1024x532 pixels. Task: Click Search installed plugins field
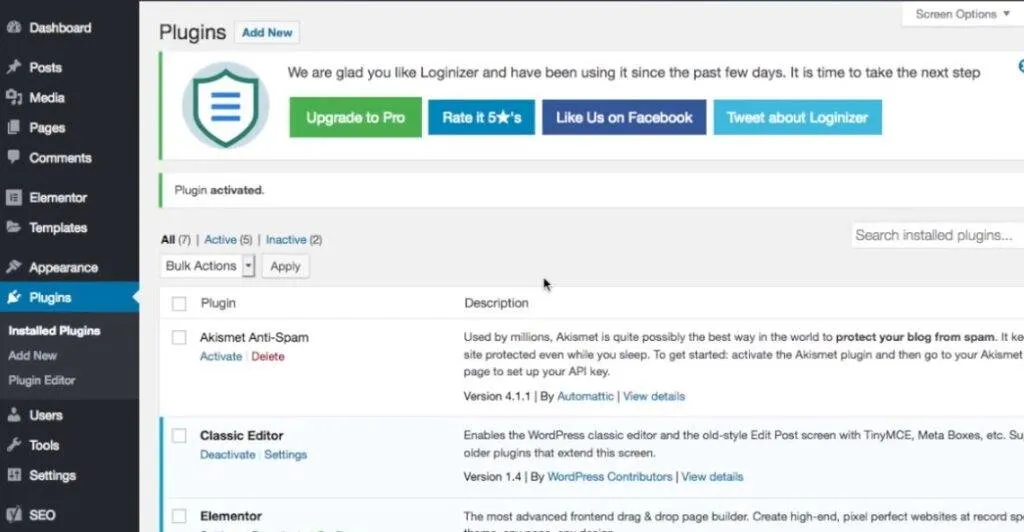[x=938, y=235]
